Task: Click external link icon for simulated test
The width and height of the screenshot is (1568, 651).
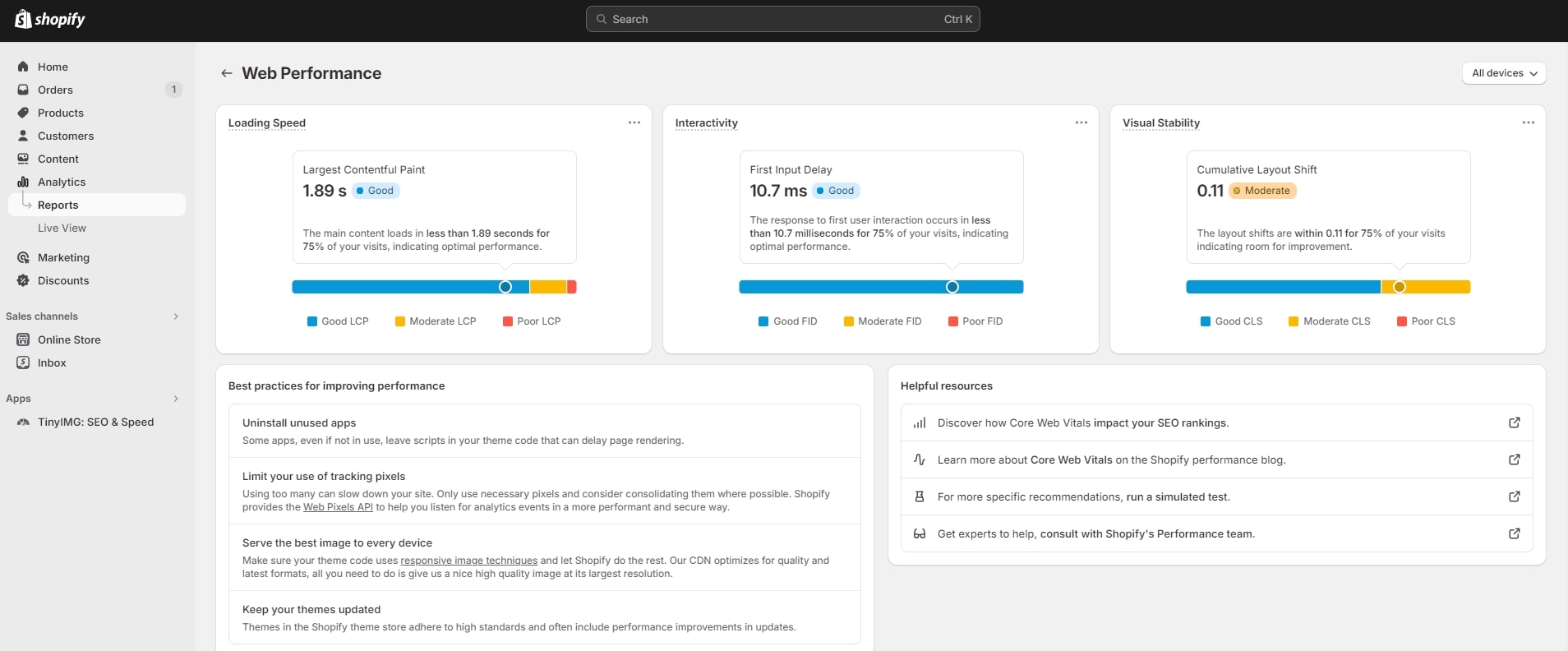Action: (x=1514, y=496)
